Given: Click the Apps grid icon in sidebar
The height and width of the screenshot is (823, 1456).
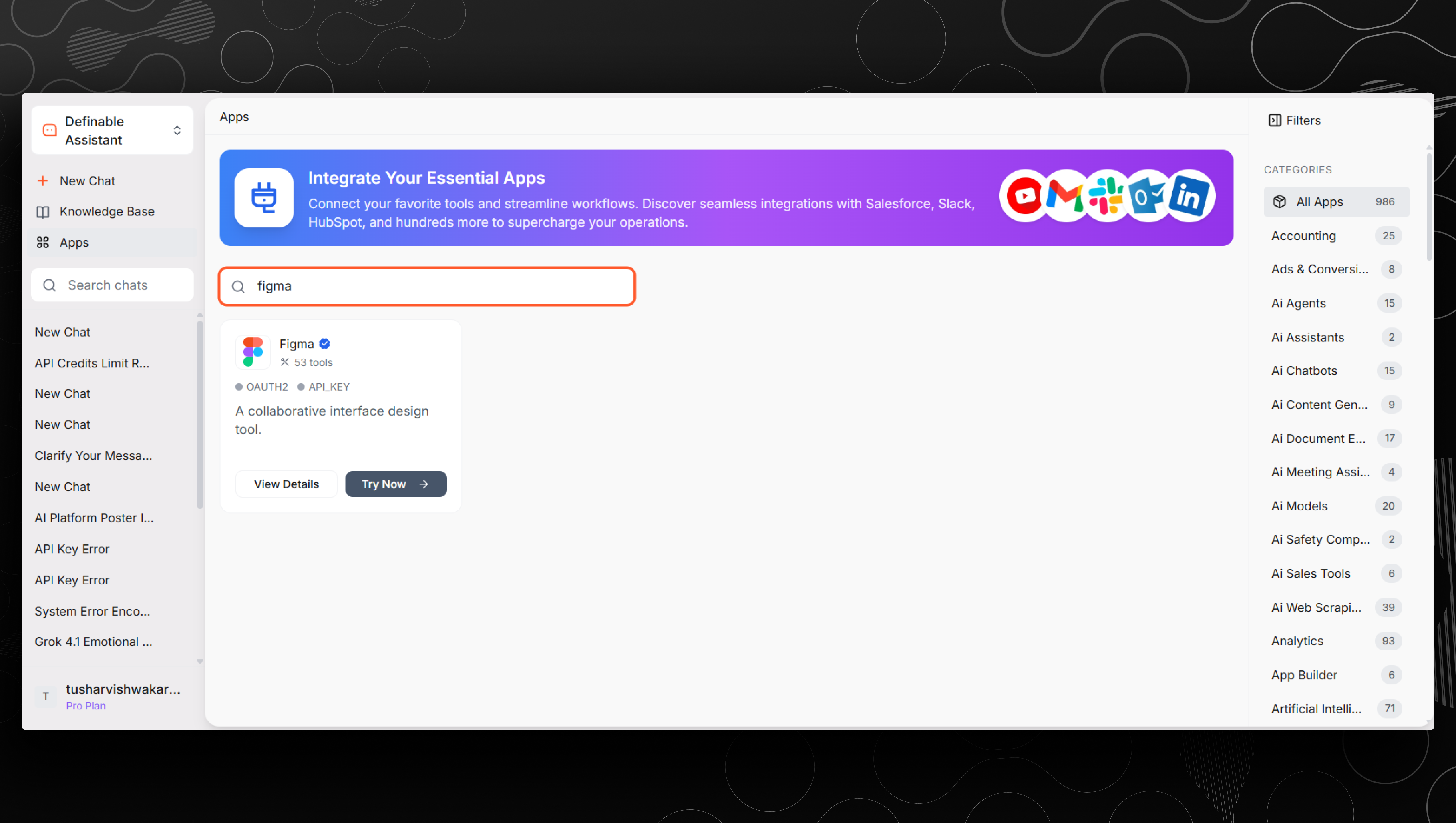Looking at the screenshot, I should pyautogui.click(x=42, y=243).
